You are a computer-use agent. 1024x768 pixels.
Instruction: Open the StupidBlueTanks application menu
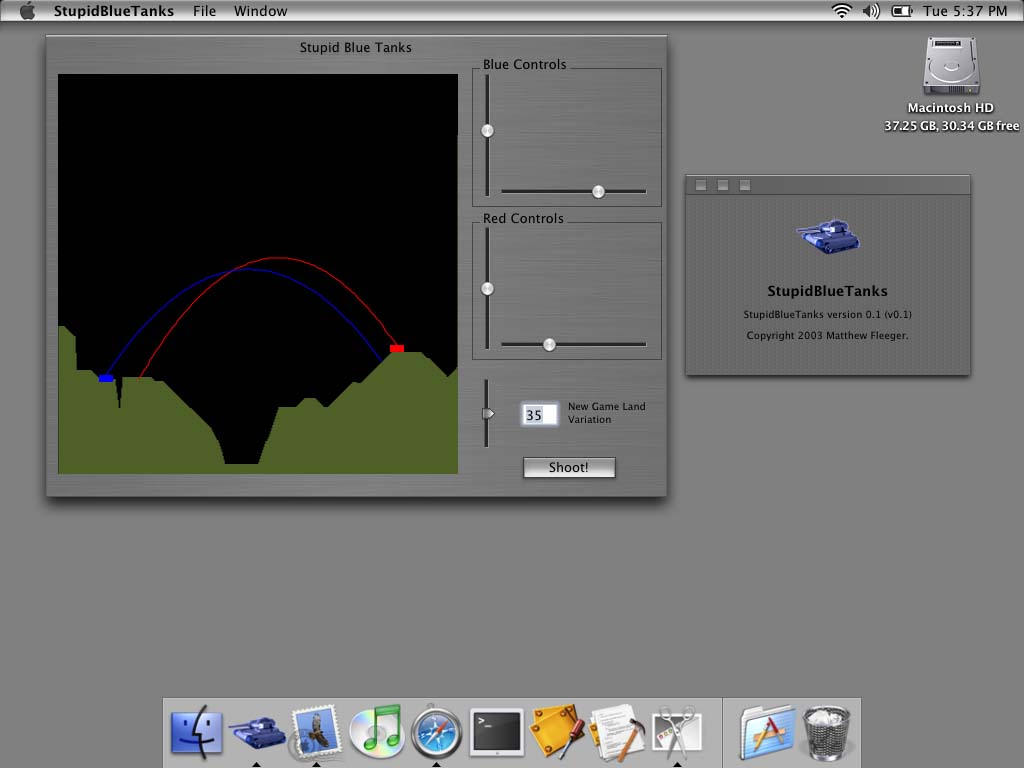114,11
